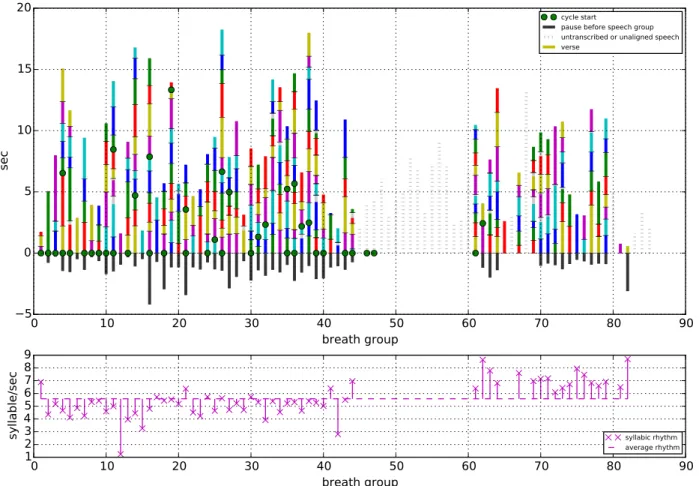Click the longest pause bar at breath group 16
This screenshot has width=699, height=486.
[149, 279]
